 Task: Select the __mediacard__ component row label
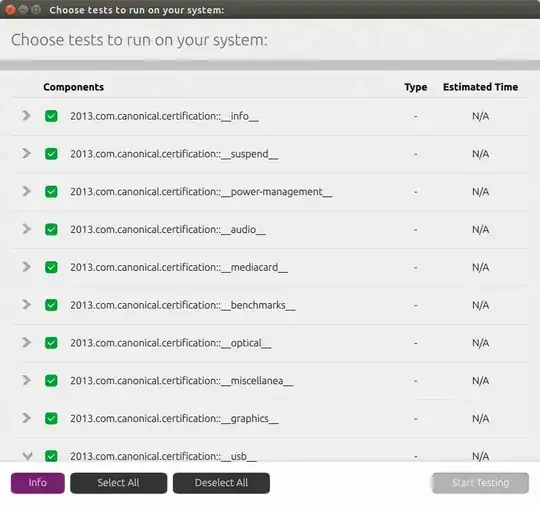click(179, 267)
